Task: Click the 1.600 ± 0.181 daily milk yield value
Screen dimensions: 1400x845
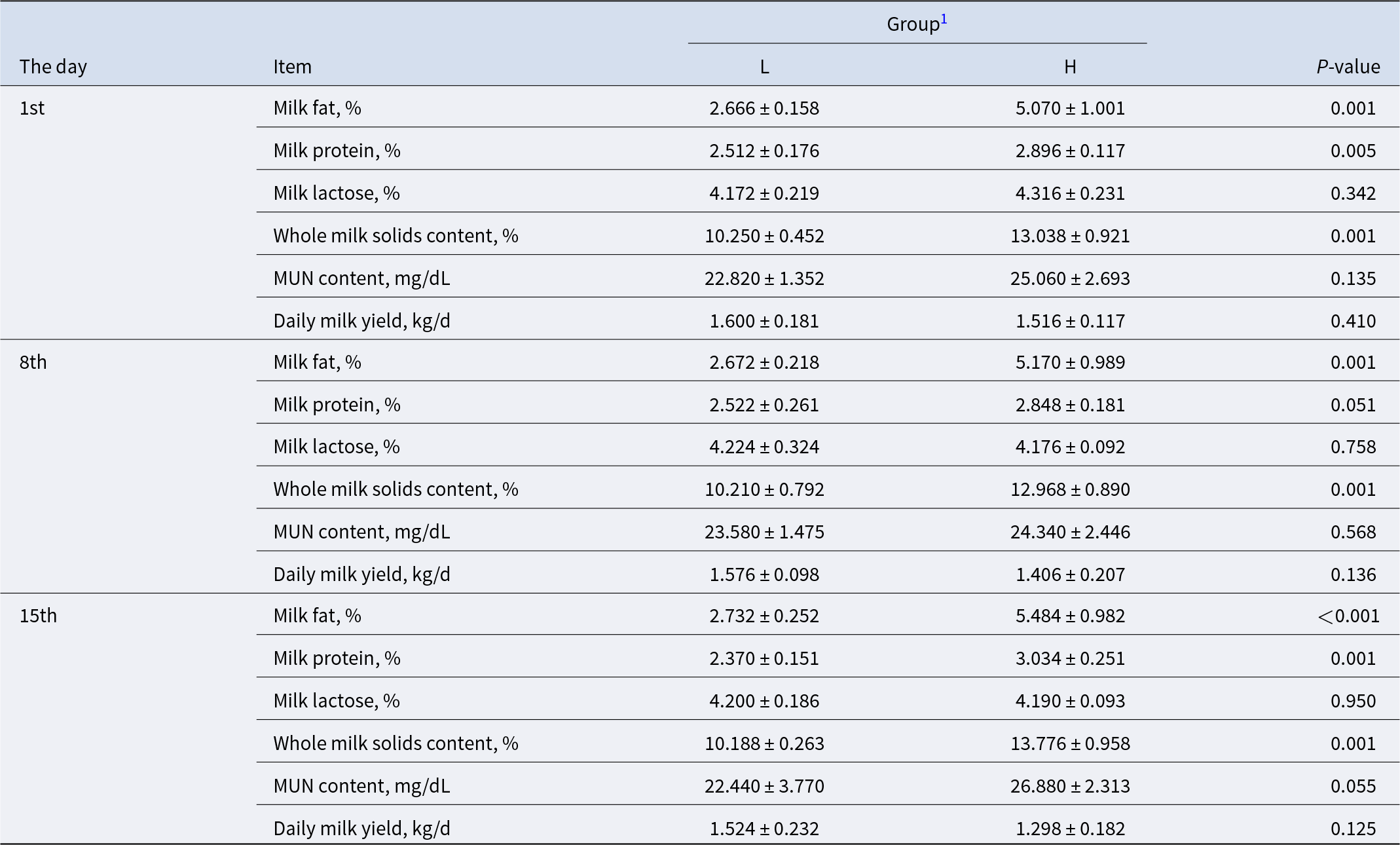Action: (x=764, y=320)
